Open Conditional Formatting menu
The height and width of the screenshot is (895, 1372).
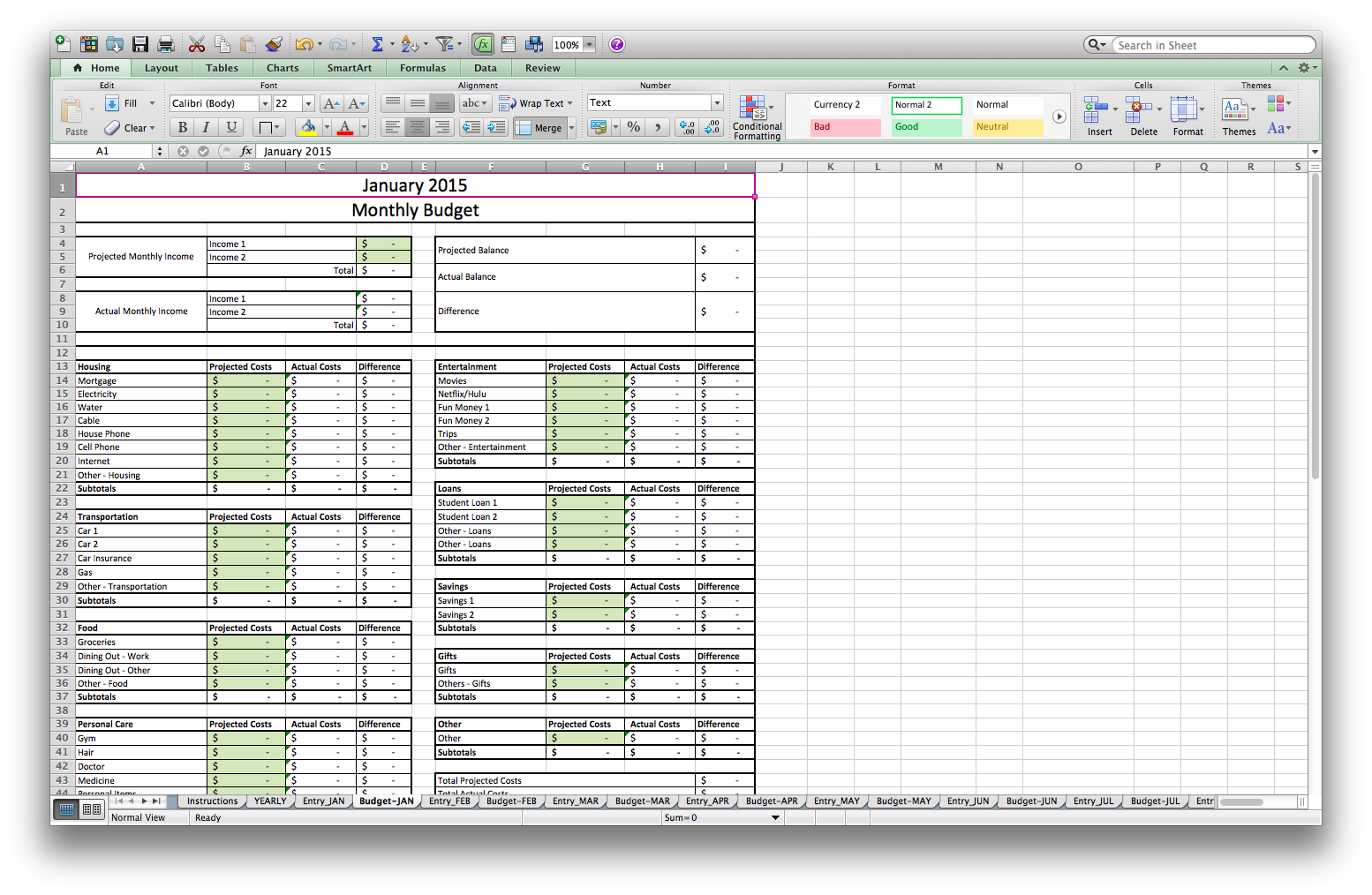pos(757,117)
